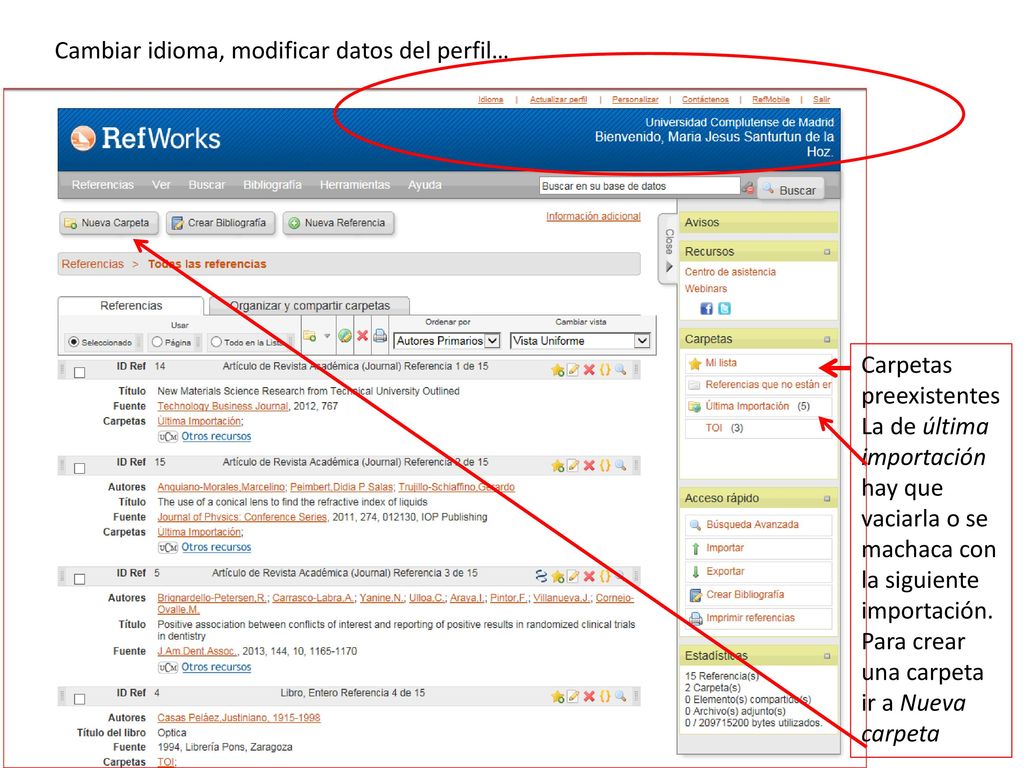Open the RefWorks Twitter icon
Screen dimensions: 1024x768
click(724, 308)
